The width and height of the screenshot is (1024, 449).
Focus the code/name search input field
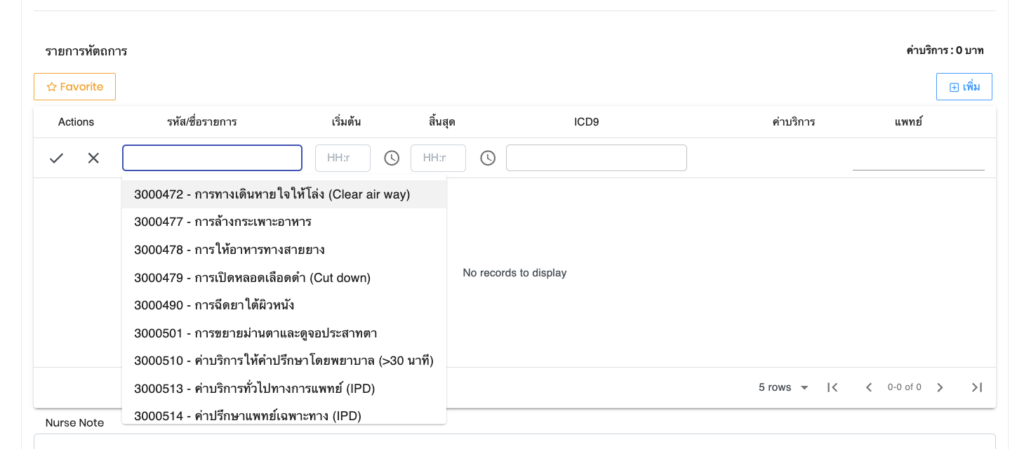coord(212,158)
